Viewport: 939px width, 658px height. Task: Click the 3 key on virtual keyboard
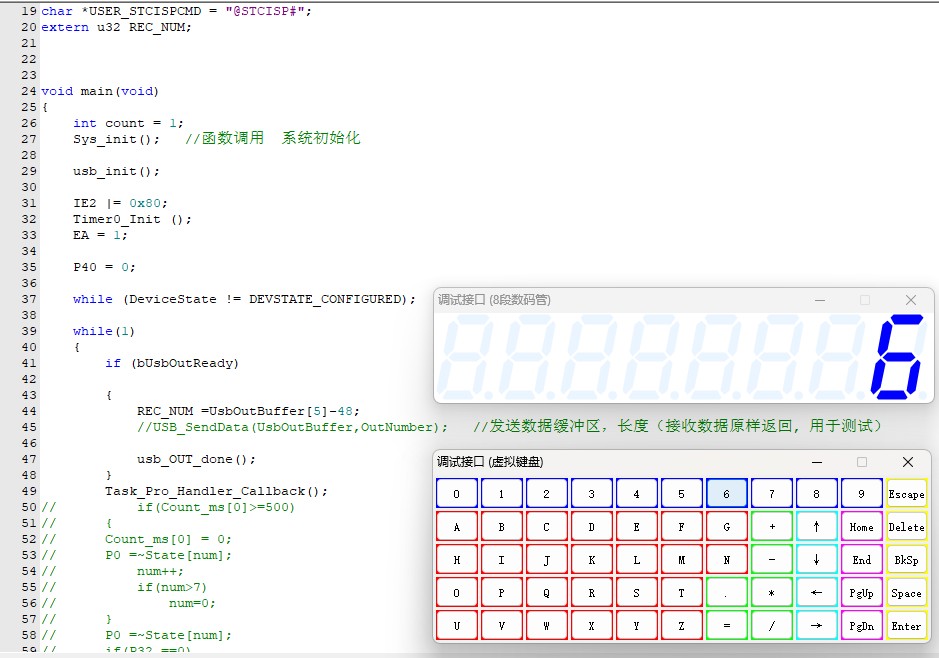(592, 494)
